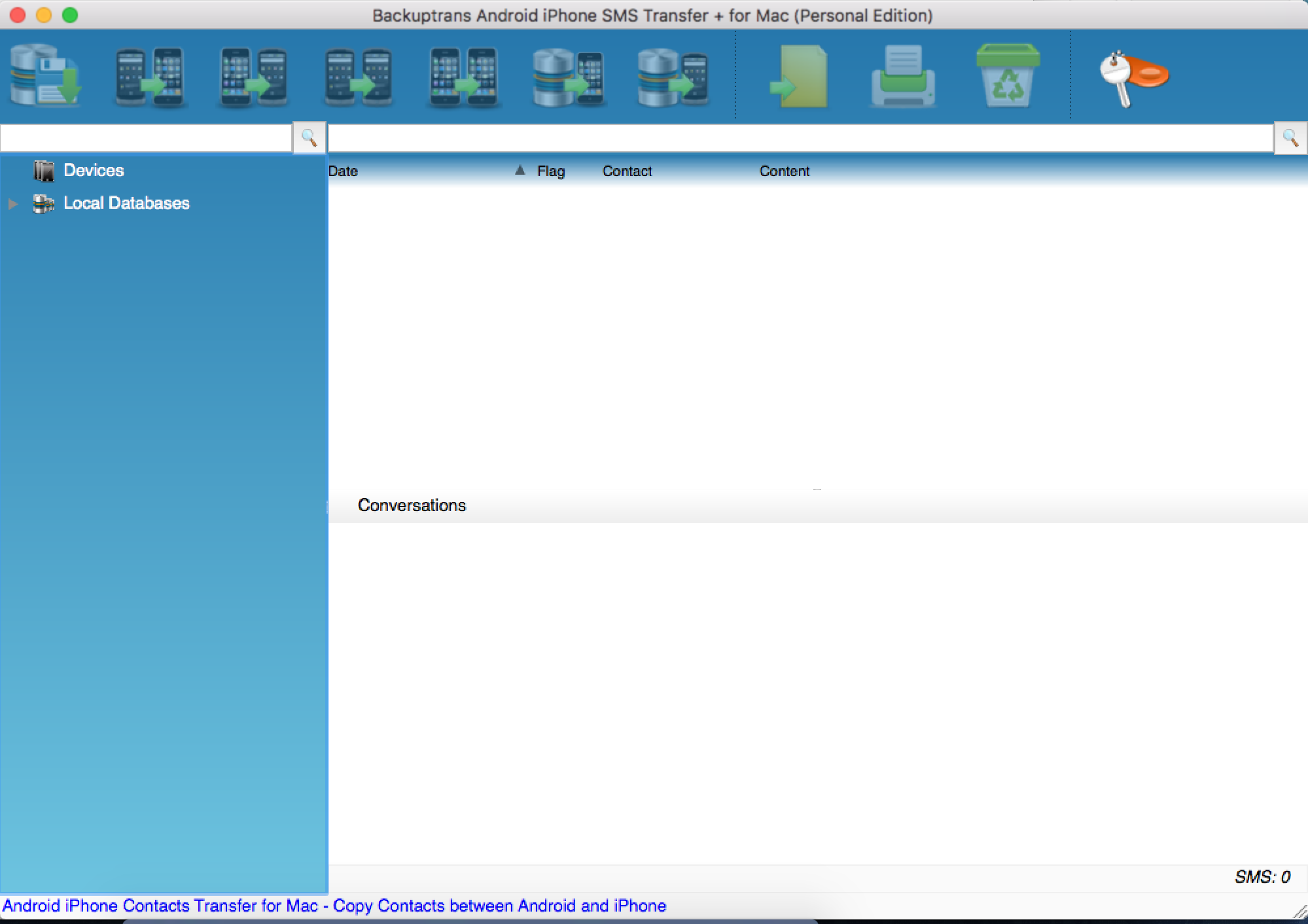Focus the sidebar search text field
Image resolution: width=1308 pixels, height=924 pixels.
[x=146, y=138]
